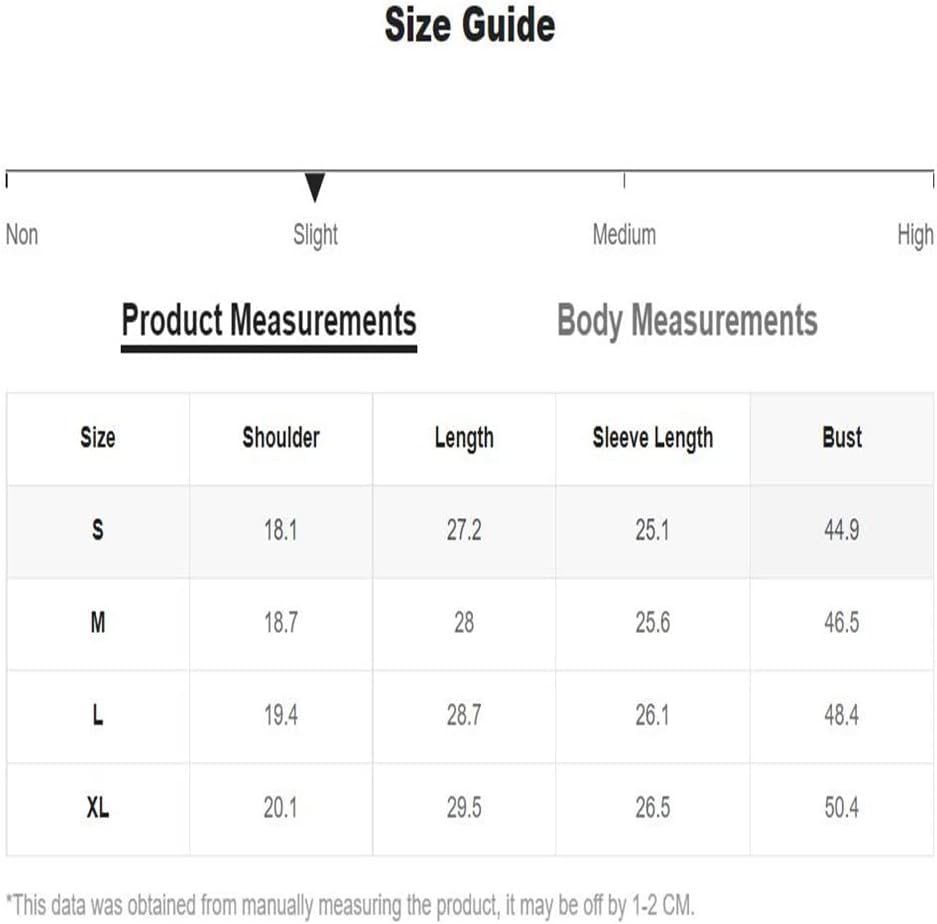Image resolution: width=937 pixels, height=924 pixels.
Task: Click the Bust column header
Action: coord(841,438)
